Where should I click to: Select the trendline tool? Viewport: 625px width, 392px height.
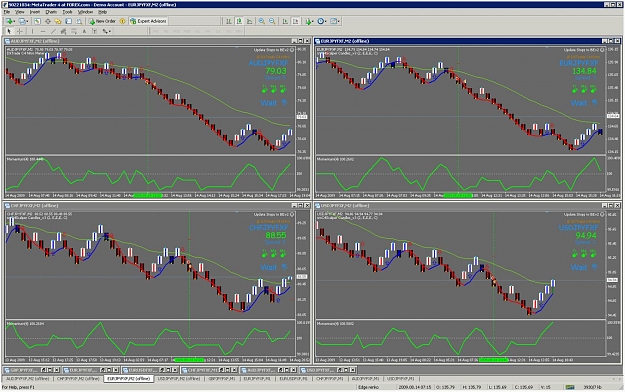tap(53, 31)
